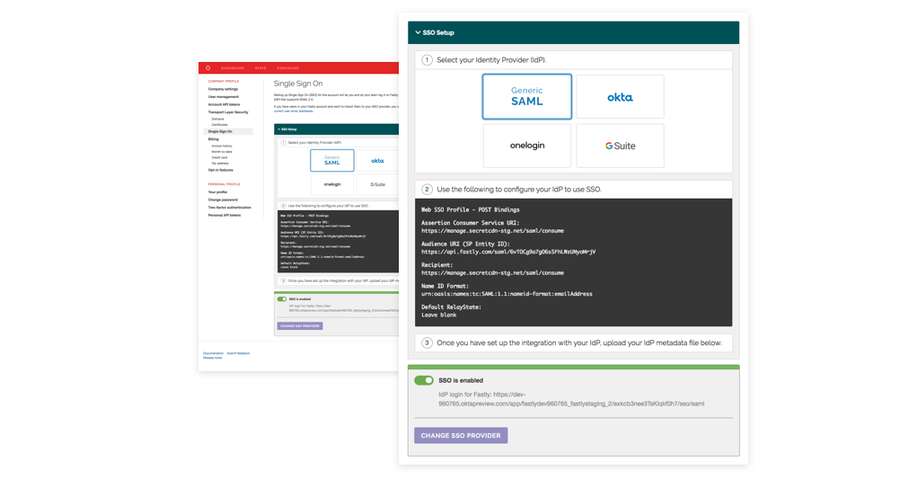Screen dimensions: 900x479
Task: Click small Change SSO Provider button in background page
Action: click(x=300, y=326)
